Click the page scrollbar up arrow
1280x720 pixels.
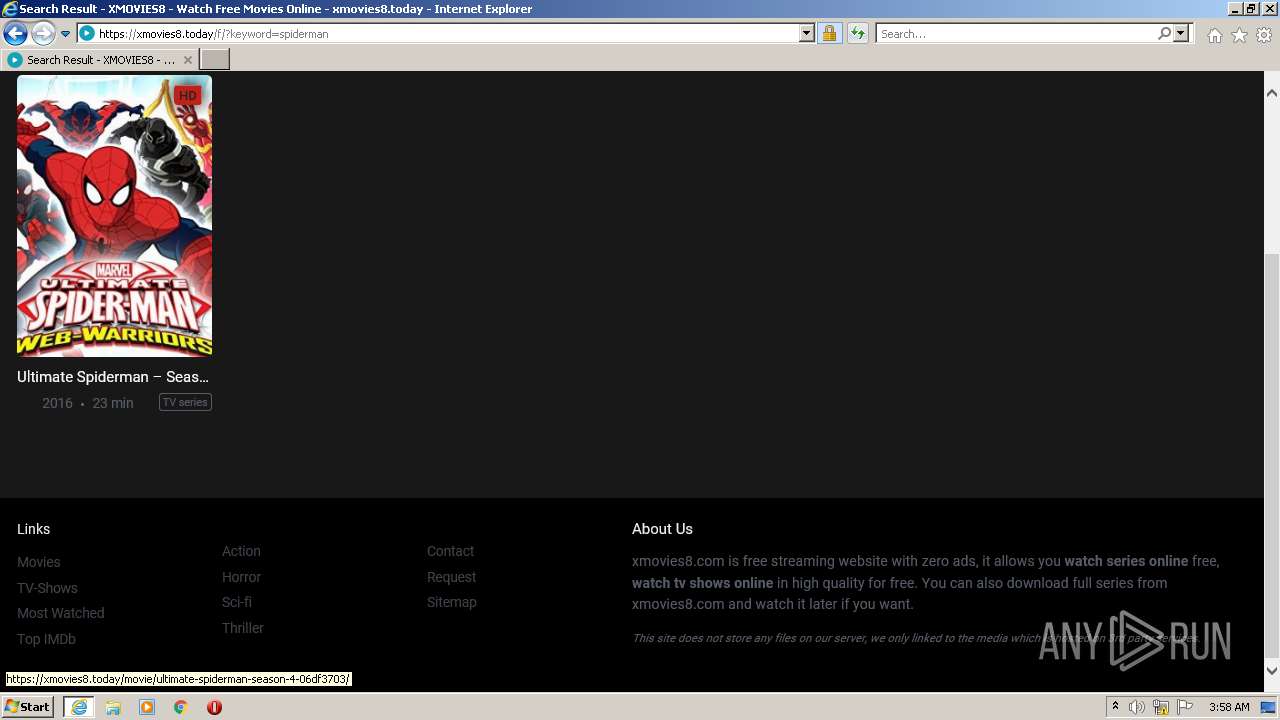tap(1272, 93)
